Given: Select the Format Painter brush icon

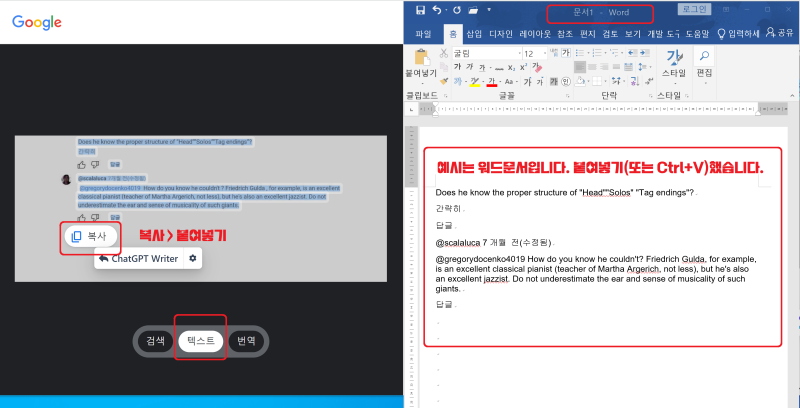Looking at the screenshot, I should coord(444,81).
